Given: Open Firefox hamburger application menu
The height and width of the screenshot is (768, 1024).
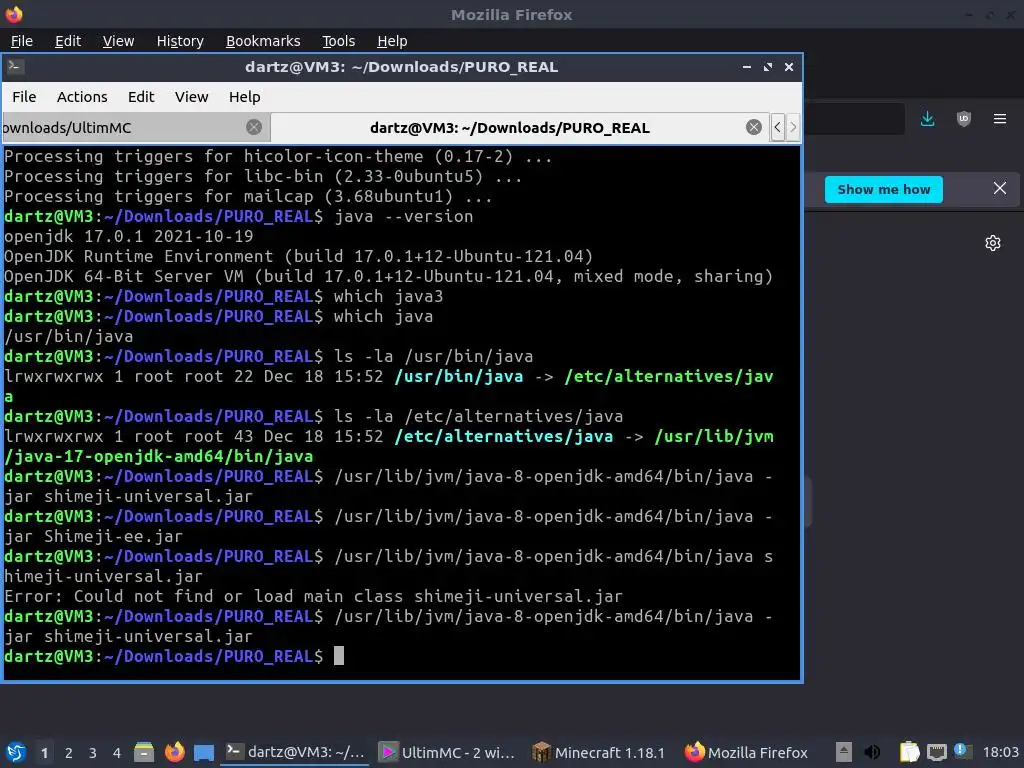Looking at the screenshot, I should 1000,119.
